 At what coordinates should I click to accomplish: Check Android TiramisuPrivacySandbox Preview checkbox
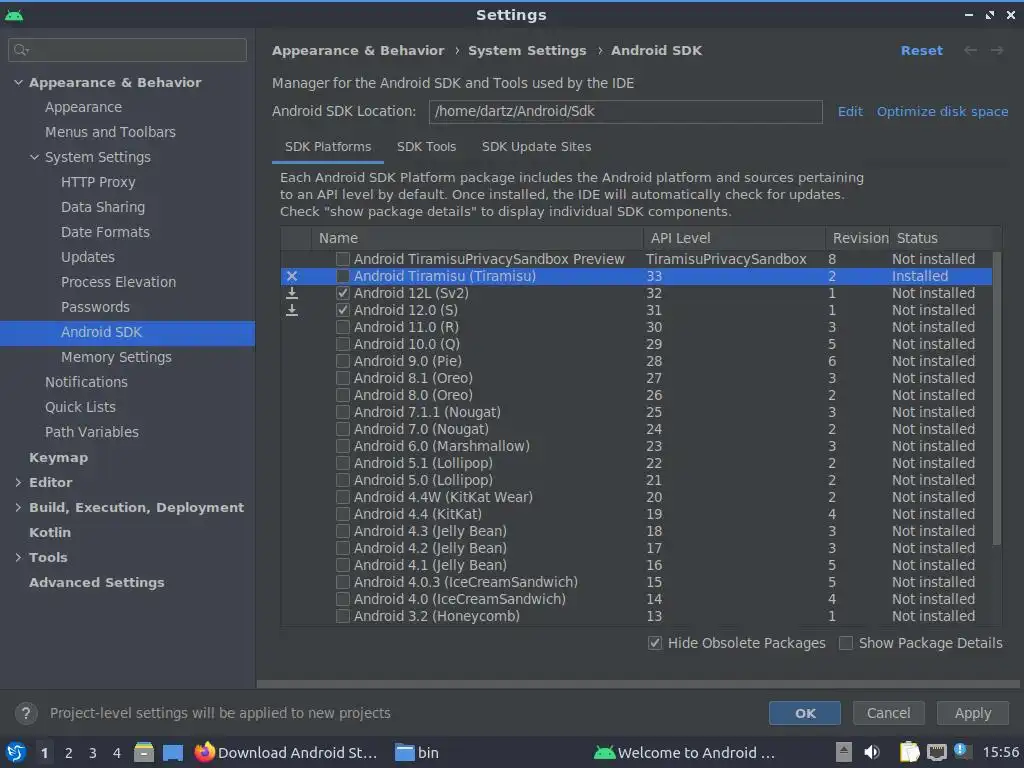[x=343, y=259]
